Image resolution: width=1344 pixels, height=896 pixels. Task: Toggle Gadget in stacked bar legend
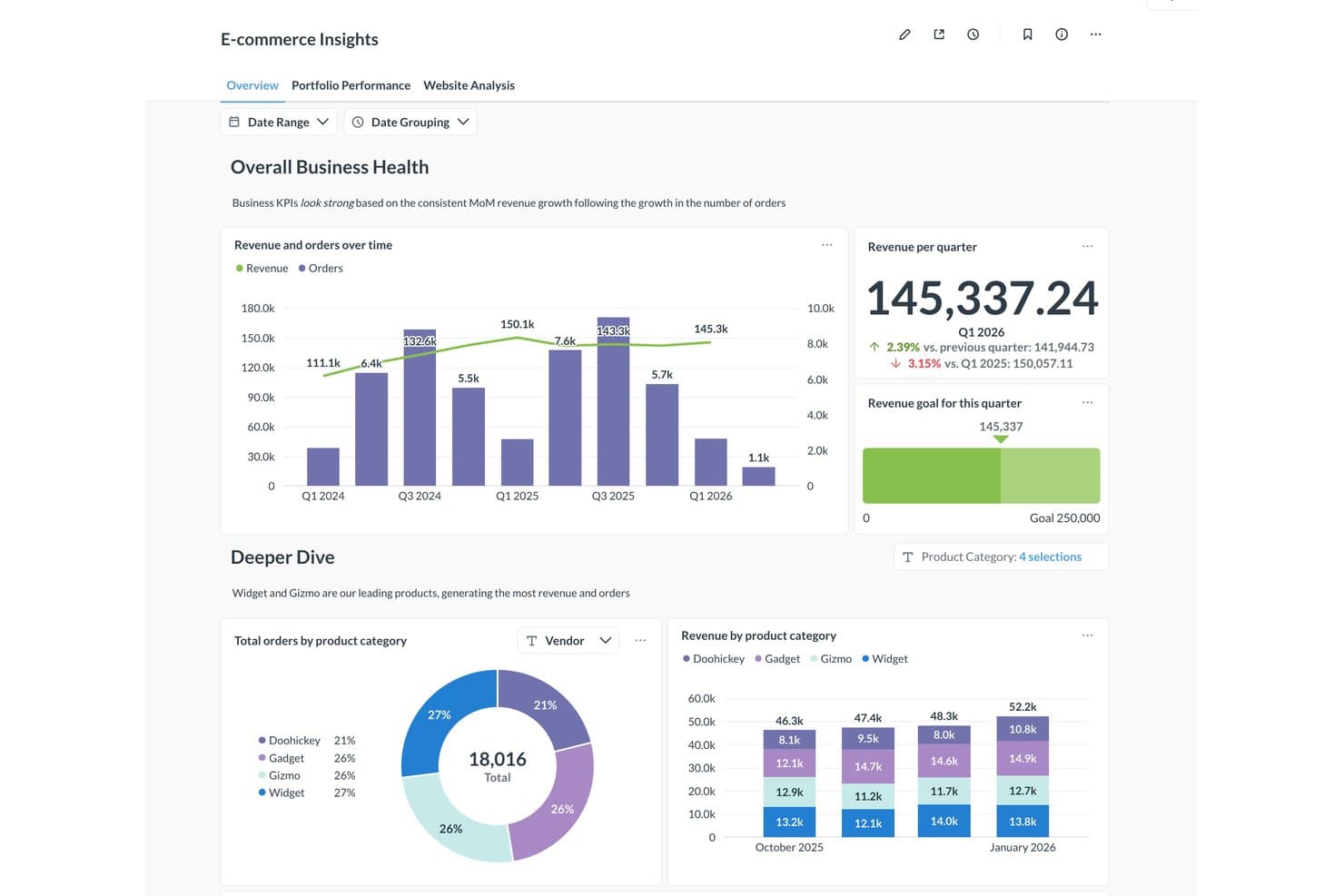point(777,659)
